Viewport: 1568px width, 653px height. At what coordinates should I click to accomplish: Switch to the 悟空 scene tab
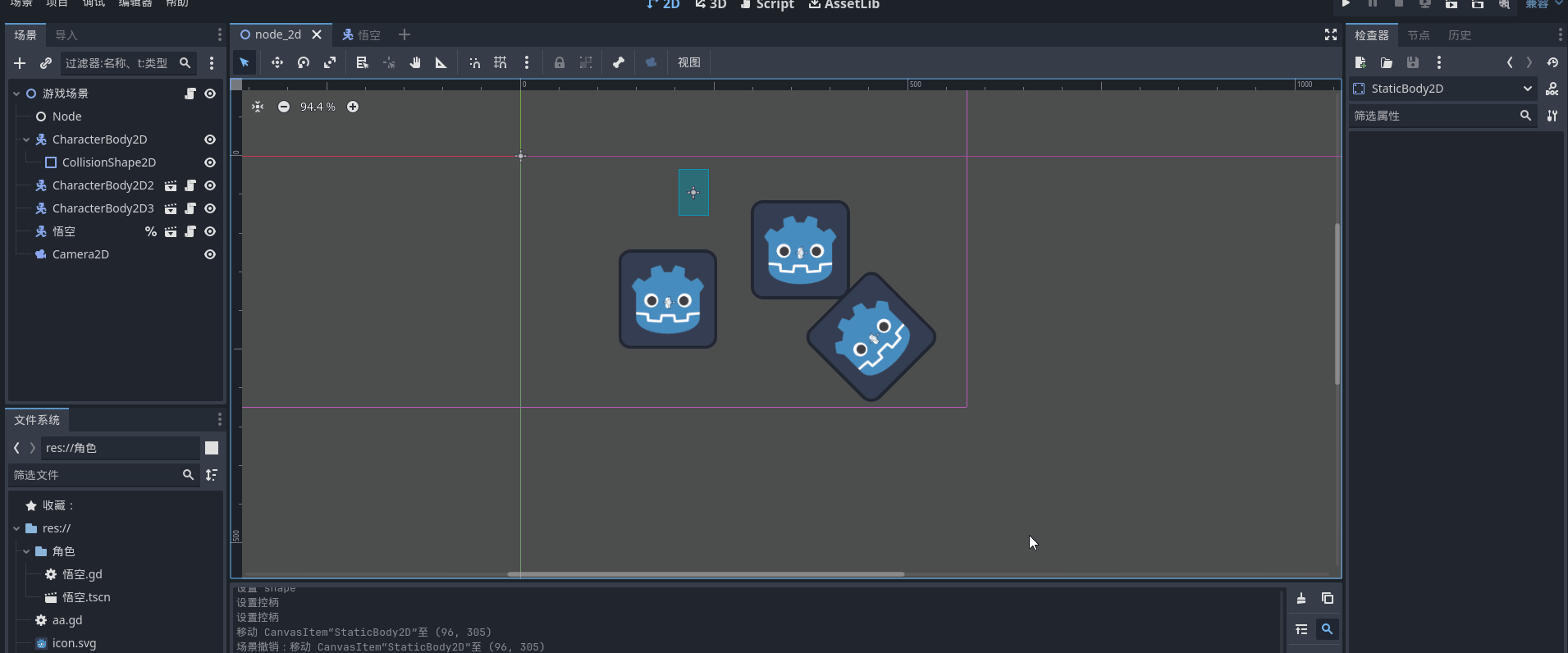coord(362,34)
